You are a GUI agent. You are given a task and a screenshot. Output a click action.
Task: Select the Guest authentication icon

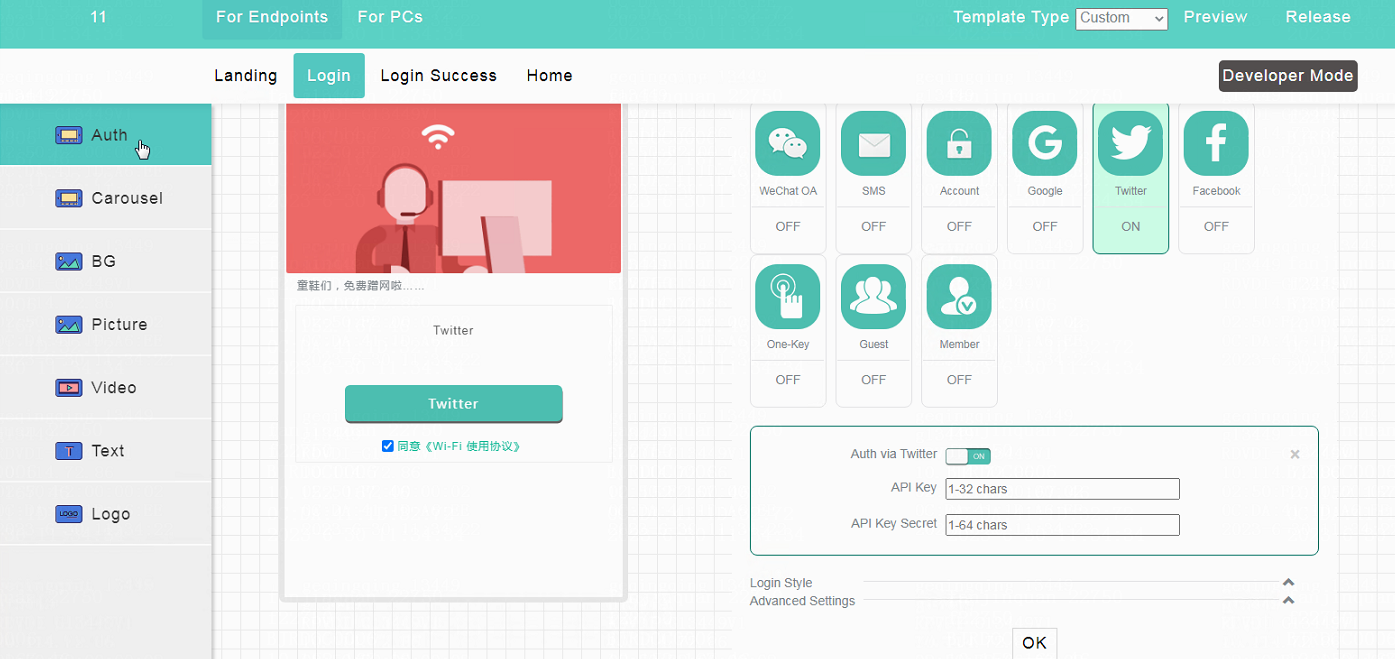pos(874,296)
